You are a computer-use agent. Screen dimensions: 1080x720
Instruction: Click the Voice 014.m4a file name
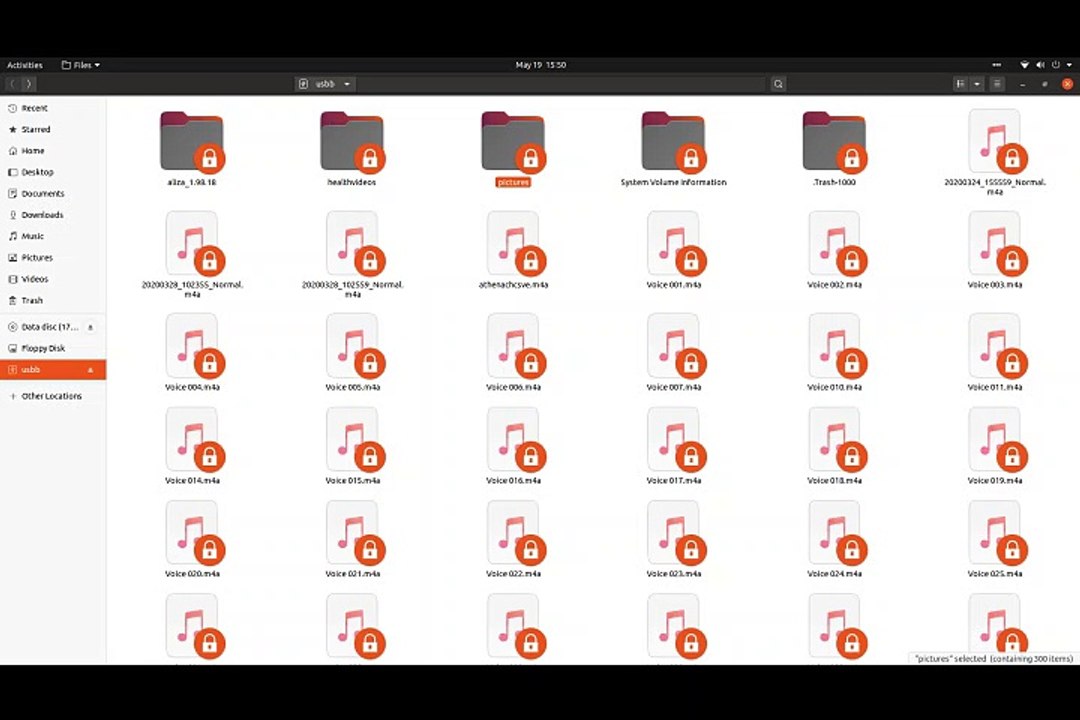coord(192,481)
